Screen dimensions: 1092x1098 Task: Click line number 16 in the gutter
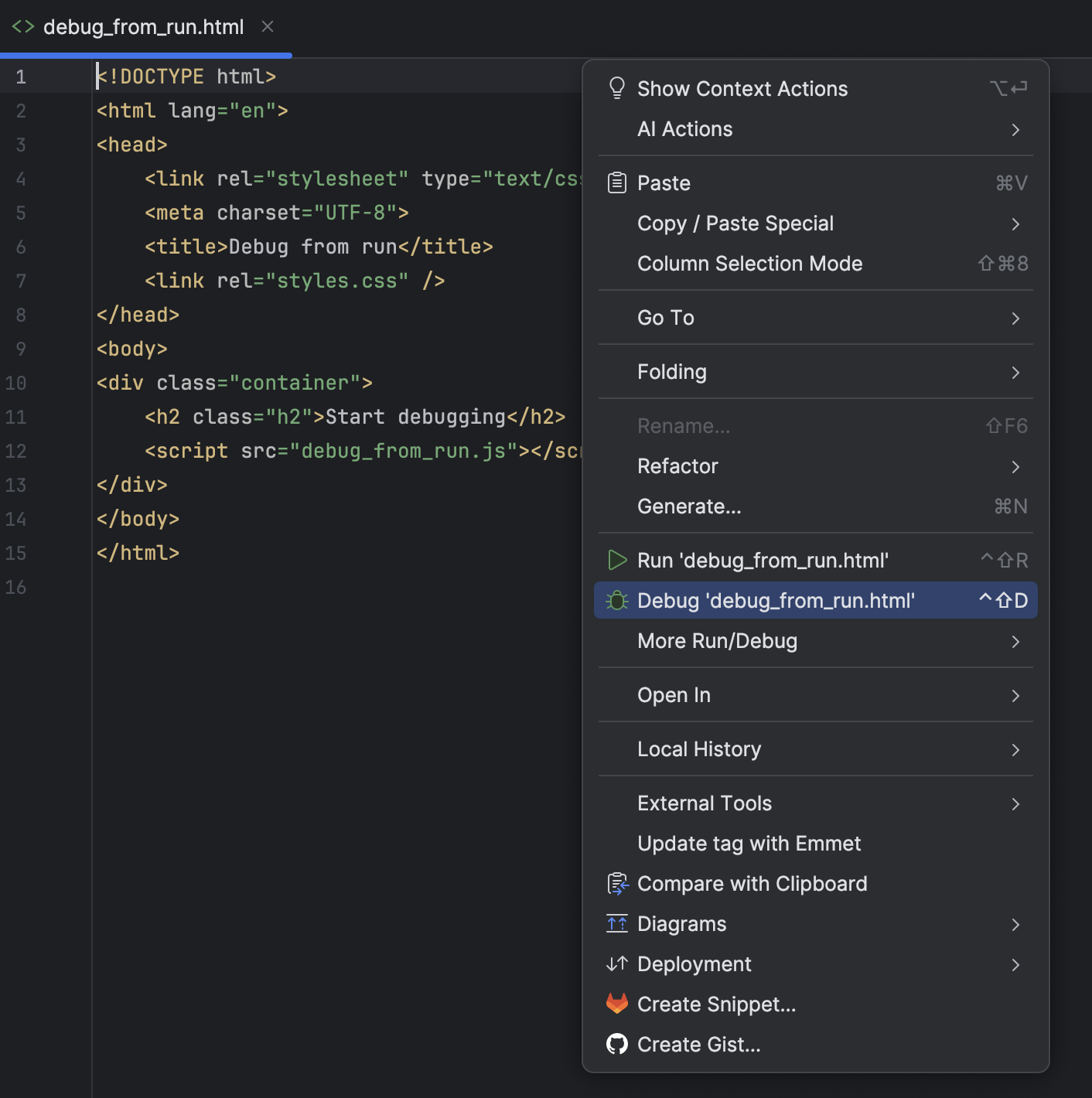(x=15, y=587)
